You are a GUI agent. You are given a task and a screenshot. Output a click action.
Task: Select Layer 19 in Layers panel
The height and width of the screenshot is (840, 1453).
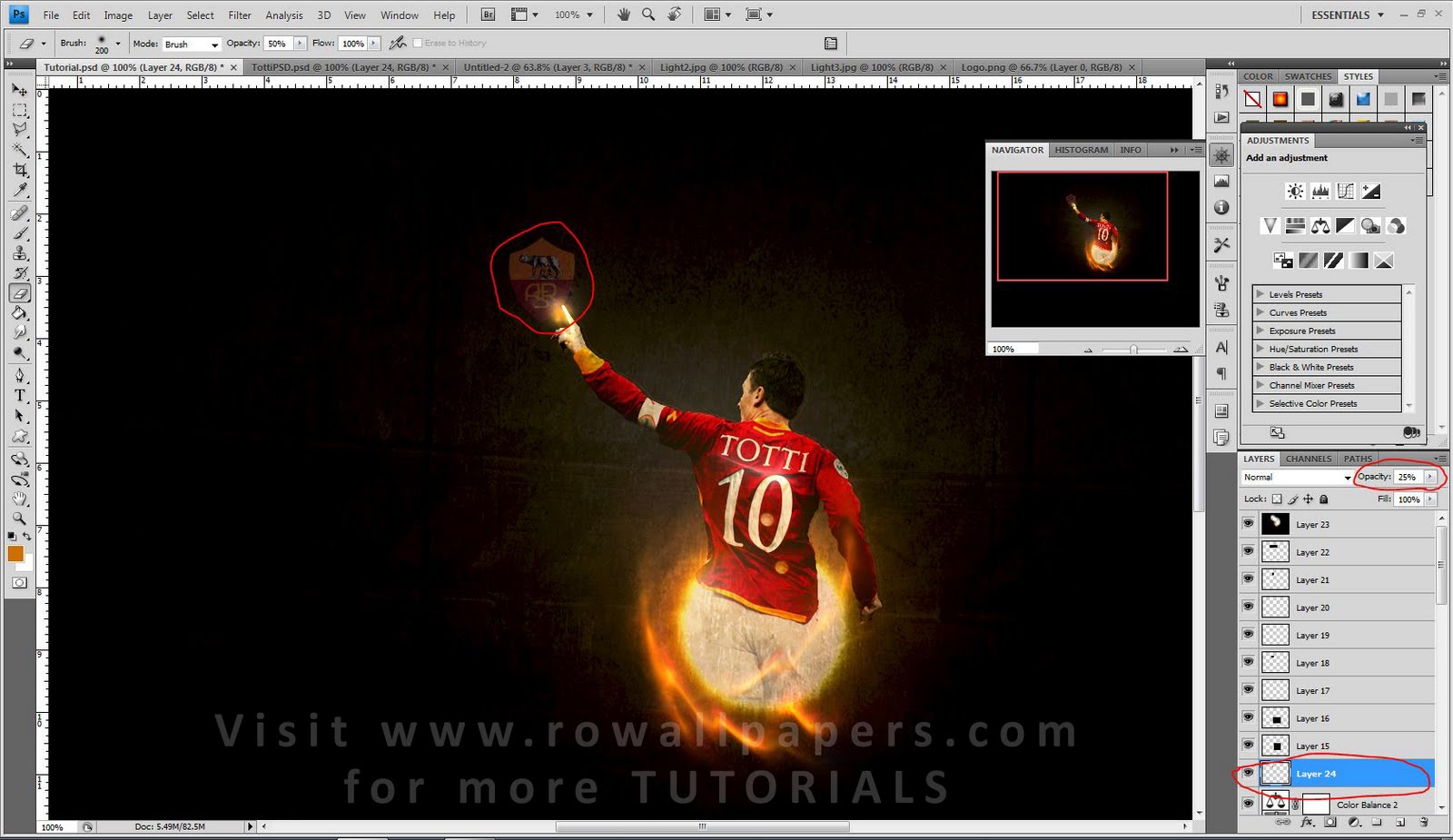[1346, 635]
